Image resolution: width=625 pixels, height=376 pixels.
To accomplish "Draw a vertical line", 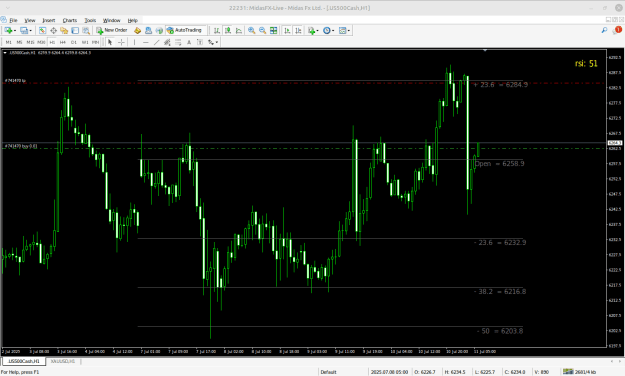I will (x=134, y=42).
